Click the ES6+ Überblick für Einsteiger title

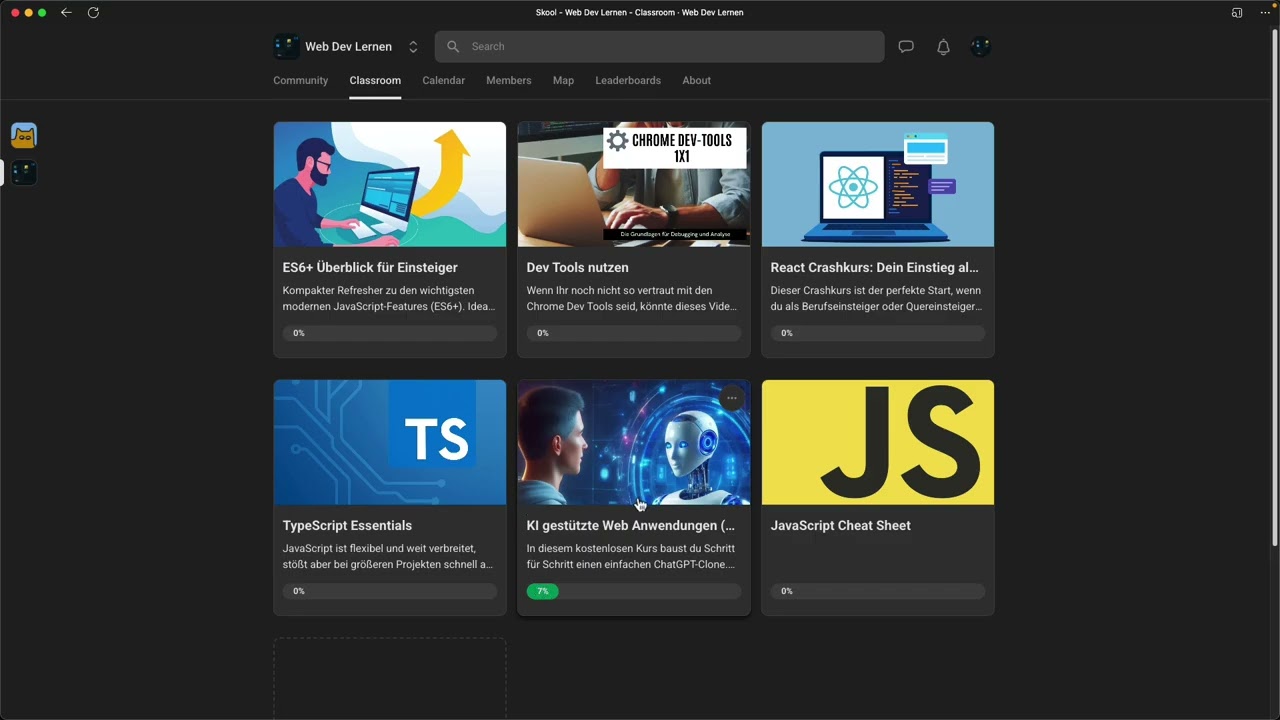tap(370, 267)
